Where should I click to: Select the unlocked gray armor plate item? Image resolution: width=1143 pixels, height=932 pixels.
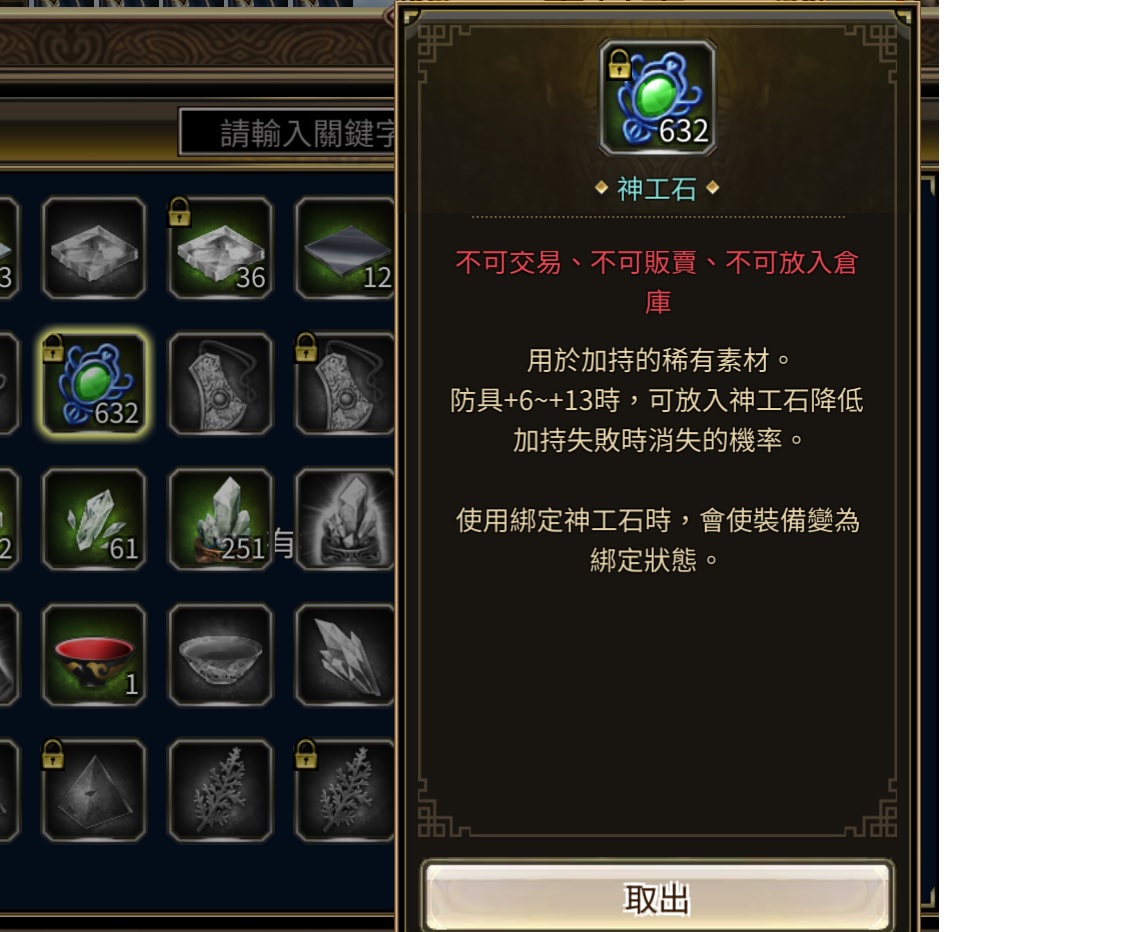220,383
